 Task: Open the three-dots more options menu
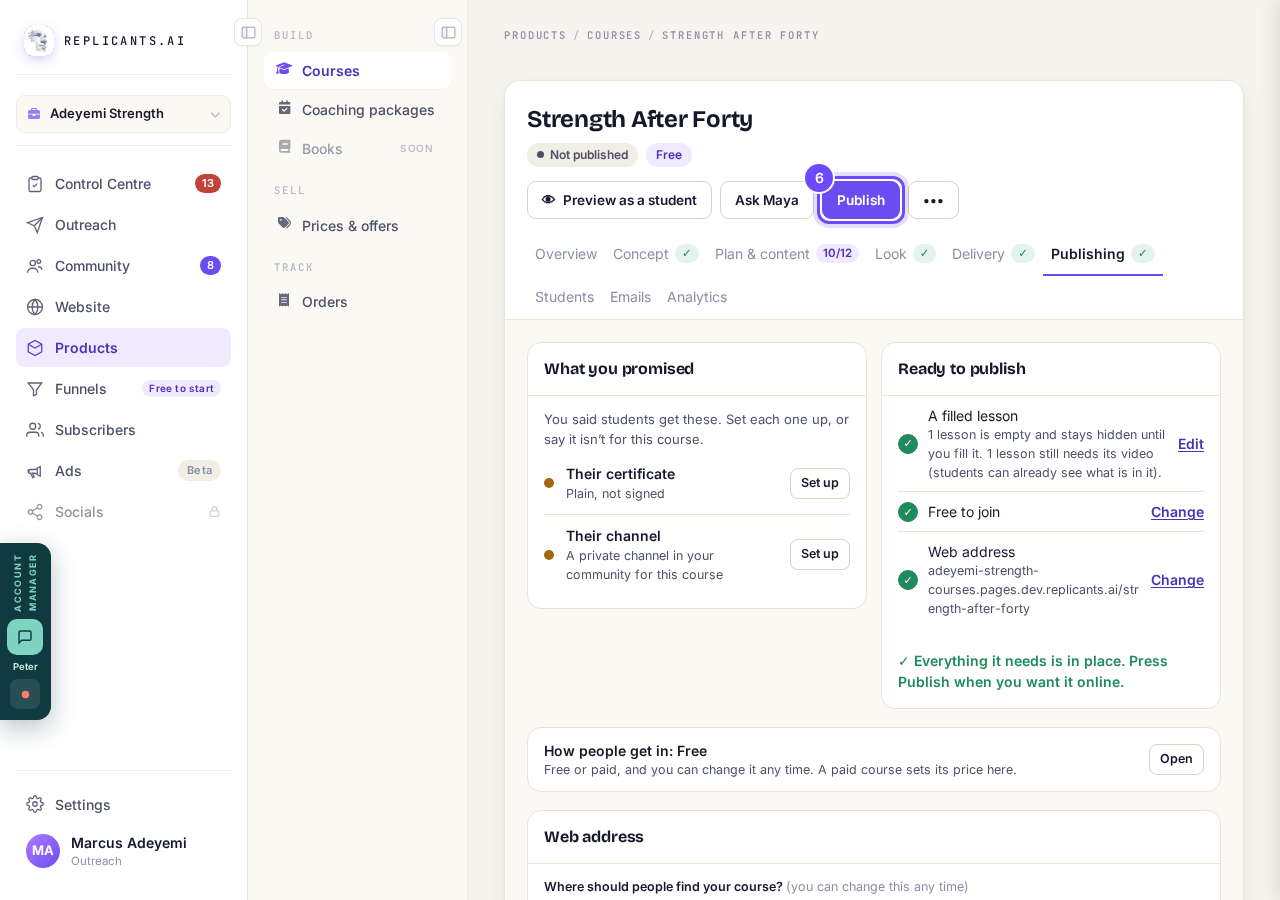(x=933, y=200)
